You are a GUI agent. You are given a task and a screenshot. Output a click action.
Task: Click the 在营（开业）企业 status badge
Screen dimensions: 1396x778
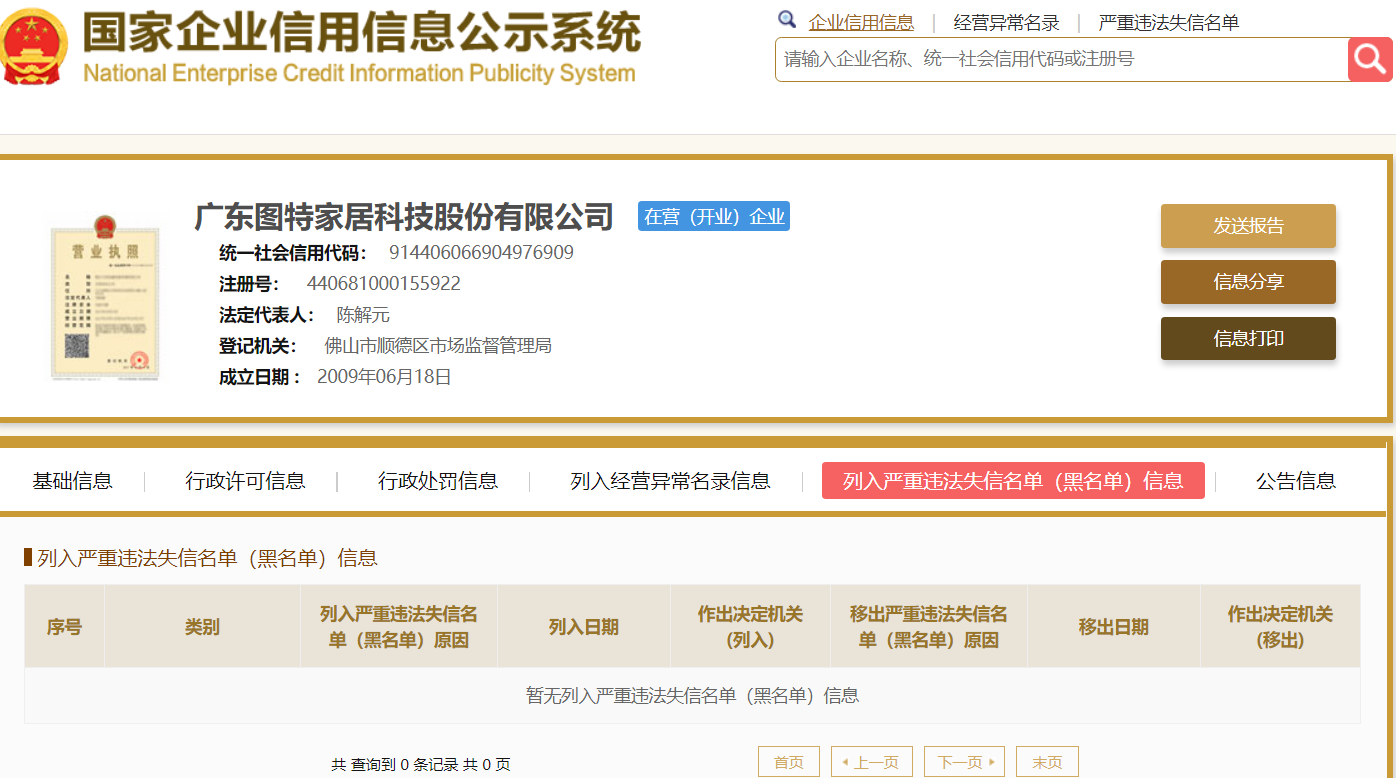tap(714, 216)
